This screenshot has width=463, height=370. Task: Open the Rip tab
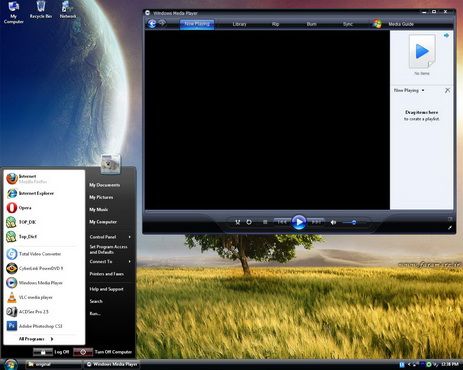point(275,24)
